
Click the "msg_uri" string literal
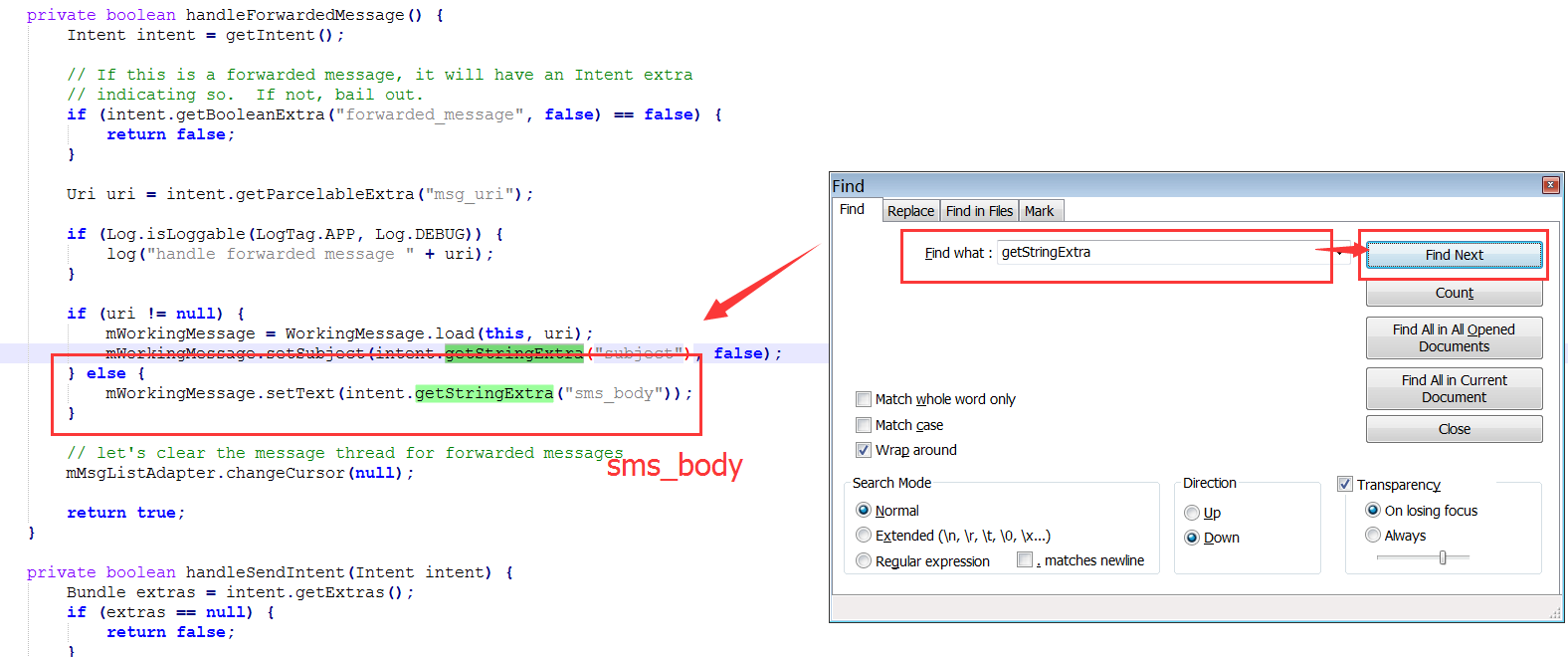[470, 194]
